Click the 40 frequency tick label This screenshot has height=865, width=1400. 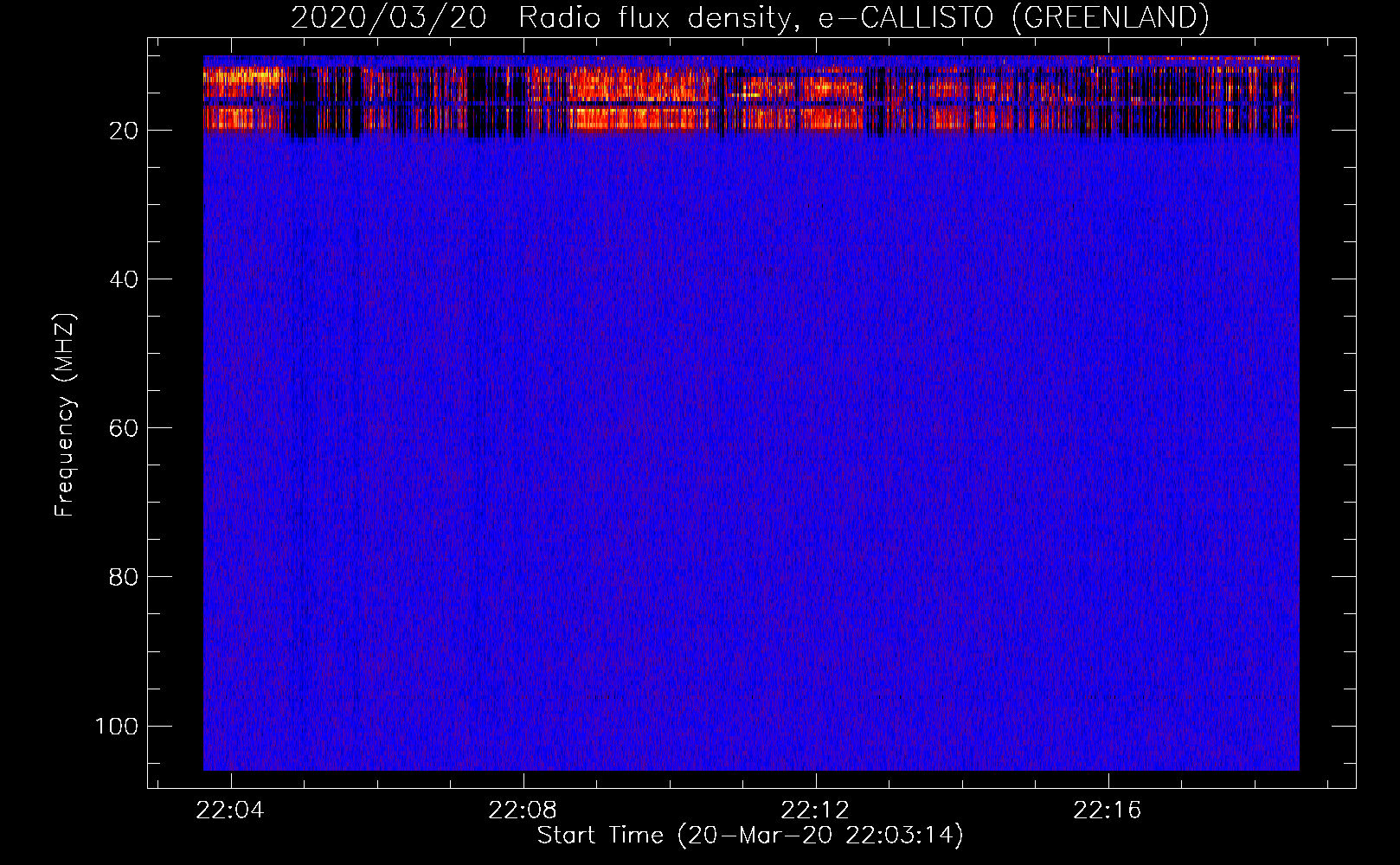[x=124, y=279]
